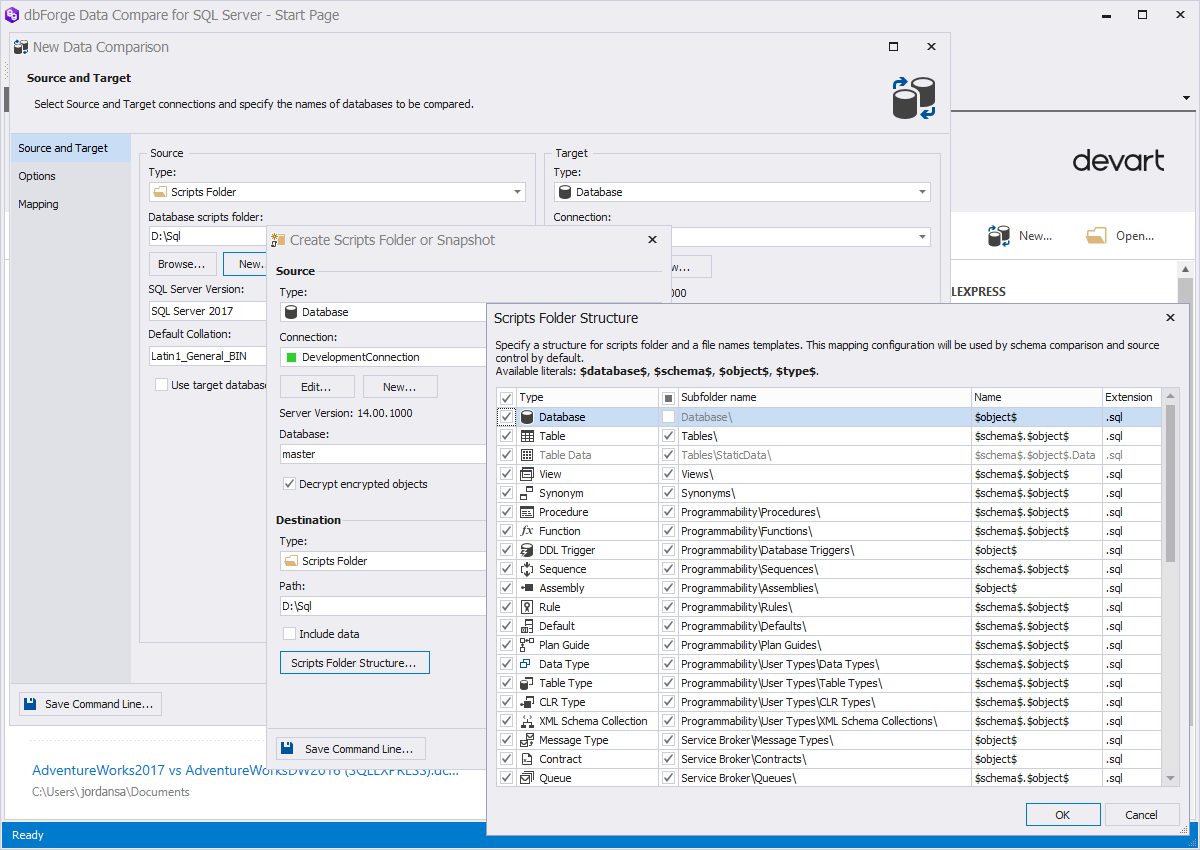Click the Scripts Folder Structure button
Viewport: 1200px width, 850px height.
[354, 662]
